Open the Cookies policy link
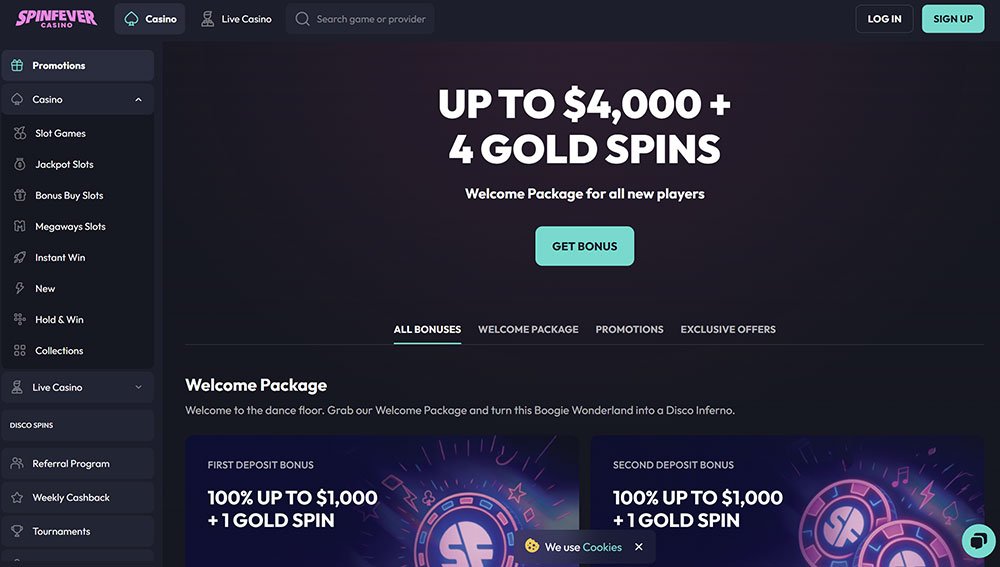 click(x=602, y=547)
